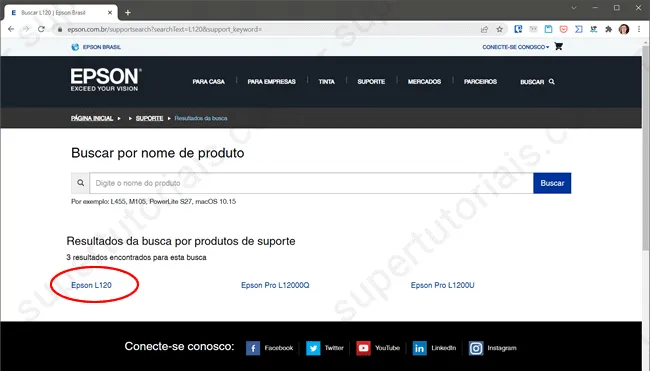Reload the Epson search page
Screen dimensions: 650x371
[x=41, y=29]
